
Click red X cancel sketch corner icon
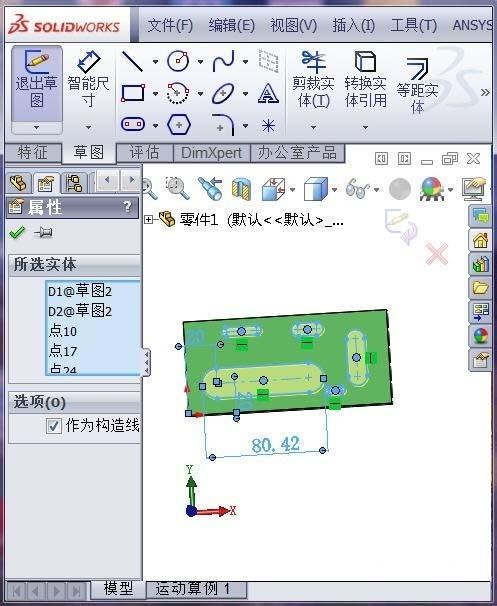(x=437, y=254)
